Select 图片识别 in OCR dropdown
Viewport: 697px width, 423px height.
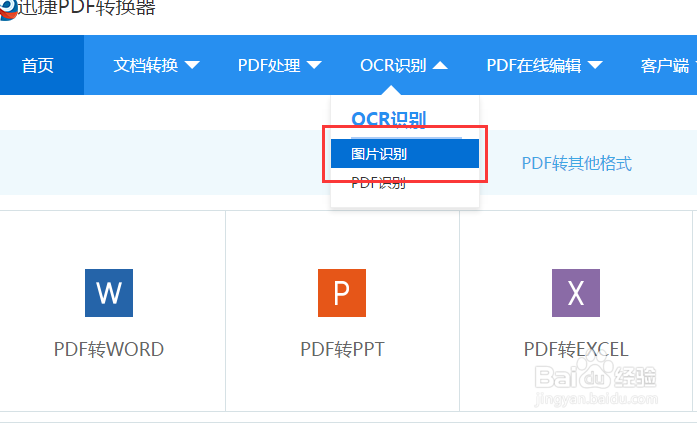(x=405, y=154)
